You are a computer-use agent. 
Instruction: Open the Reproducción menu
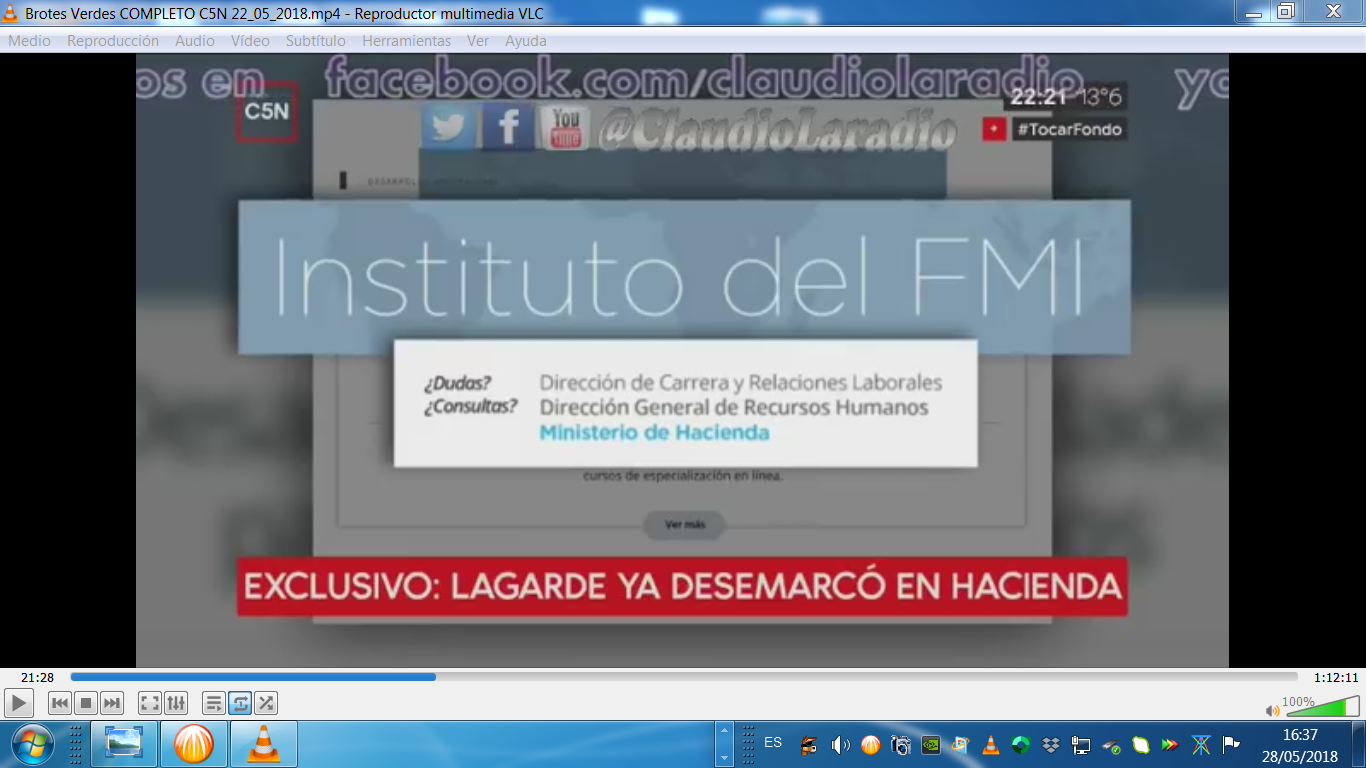(x=113, y=41)
